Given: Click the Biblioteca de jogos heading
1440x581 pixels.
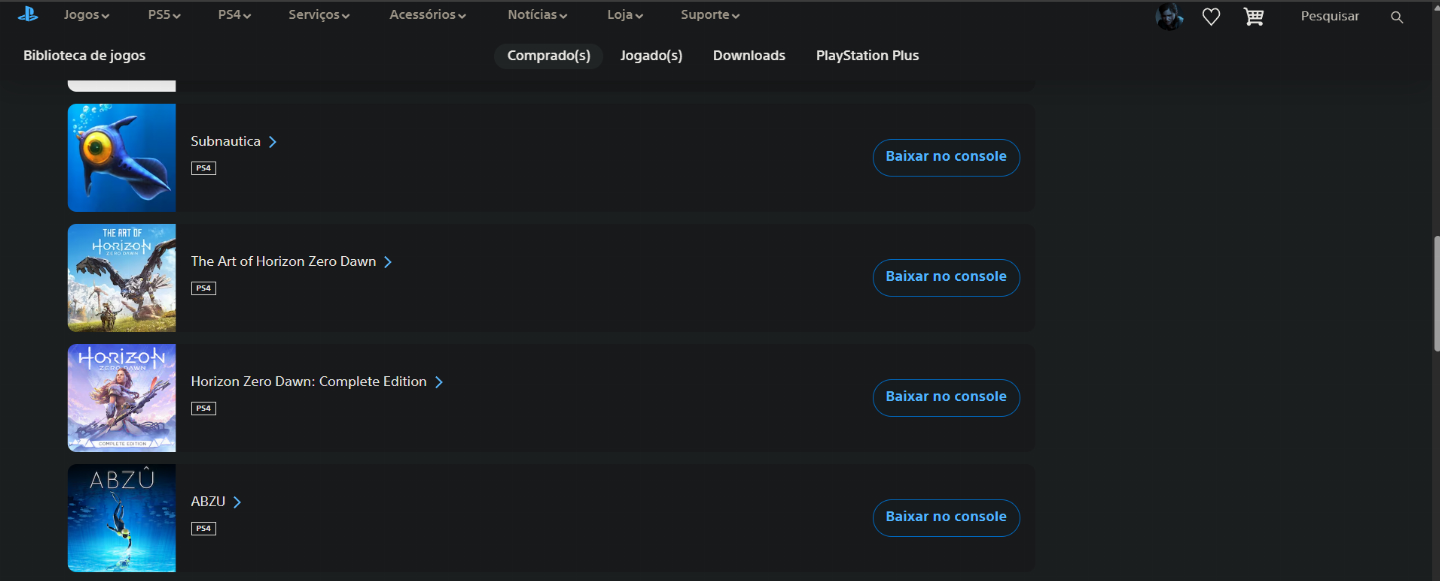Looking at the screenshot, I should pos(85,56).
